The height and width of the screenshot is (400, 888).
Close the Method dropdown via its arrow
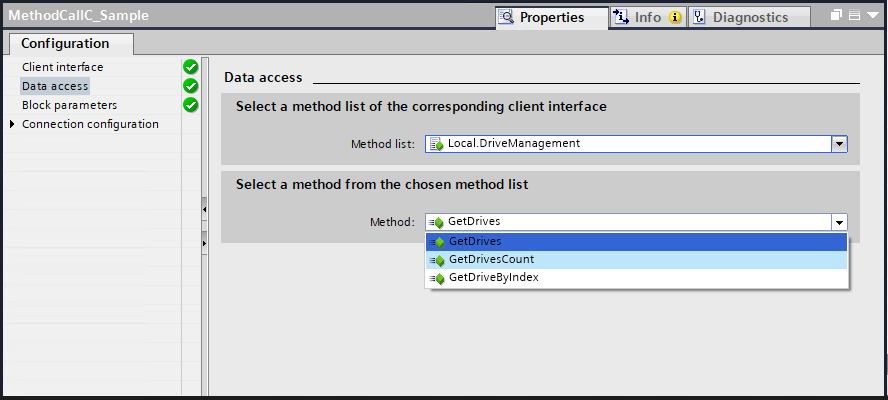[x=840, y=222]
